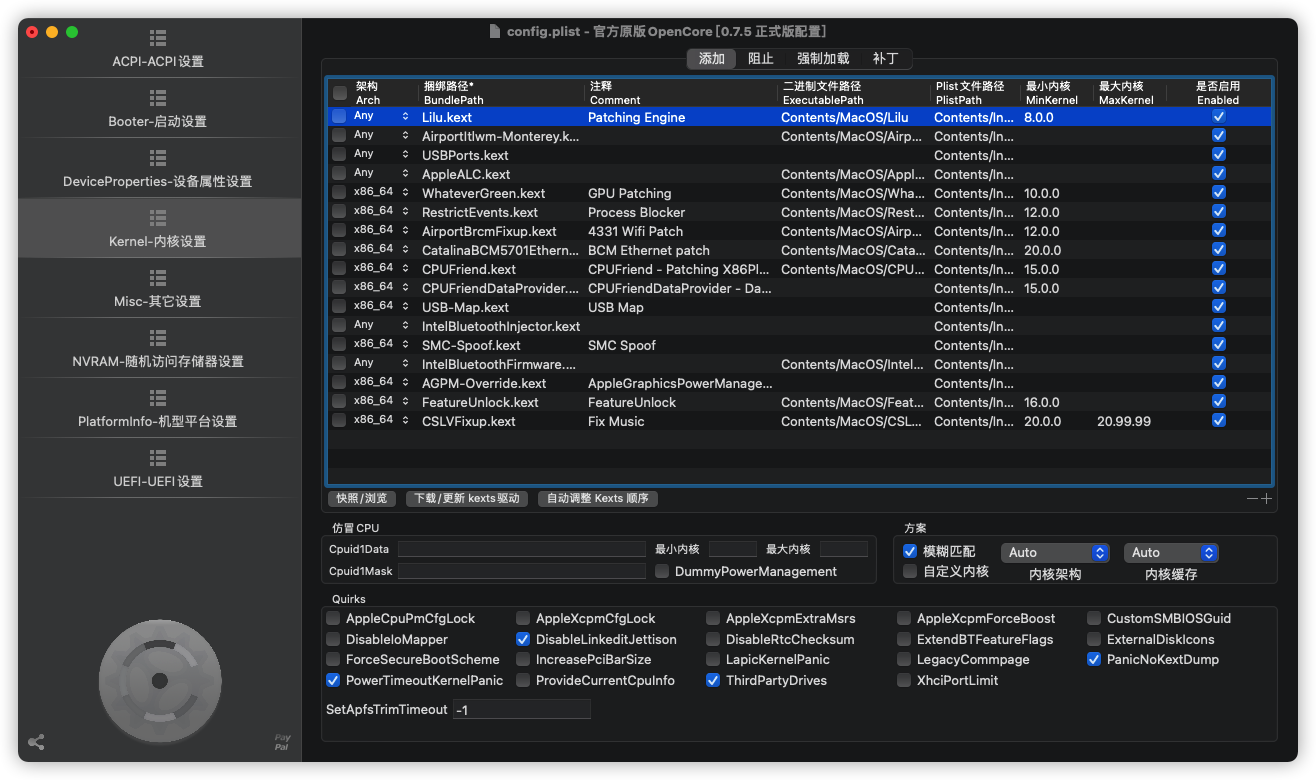Click the add/remove row plus-minus control
The height and width of the screenshot is (780, 1316).
point(1259,498)
